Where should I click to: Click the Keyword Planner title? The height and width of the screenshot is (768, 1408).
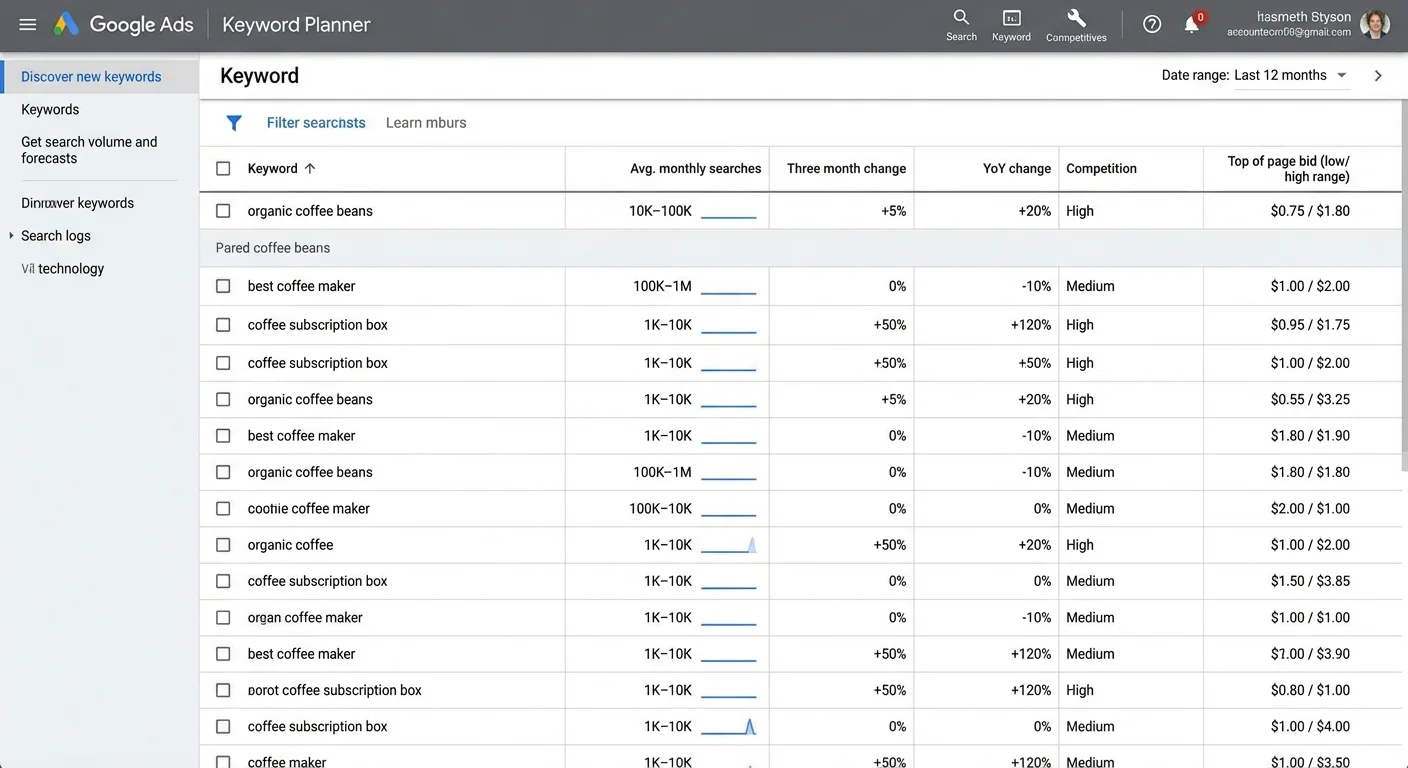pyautogui.click(x=296, y=25)
